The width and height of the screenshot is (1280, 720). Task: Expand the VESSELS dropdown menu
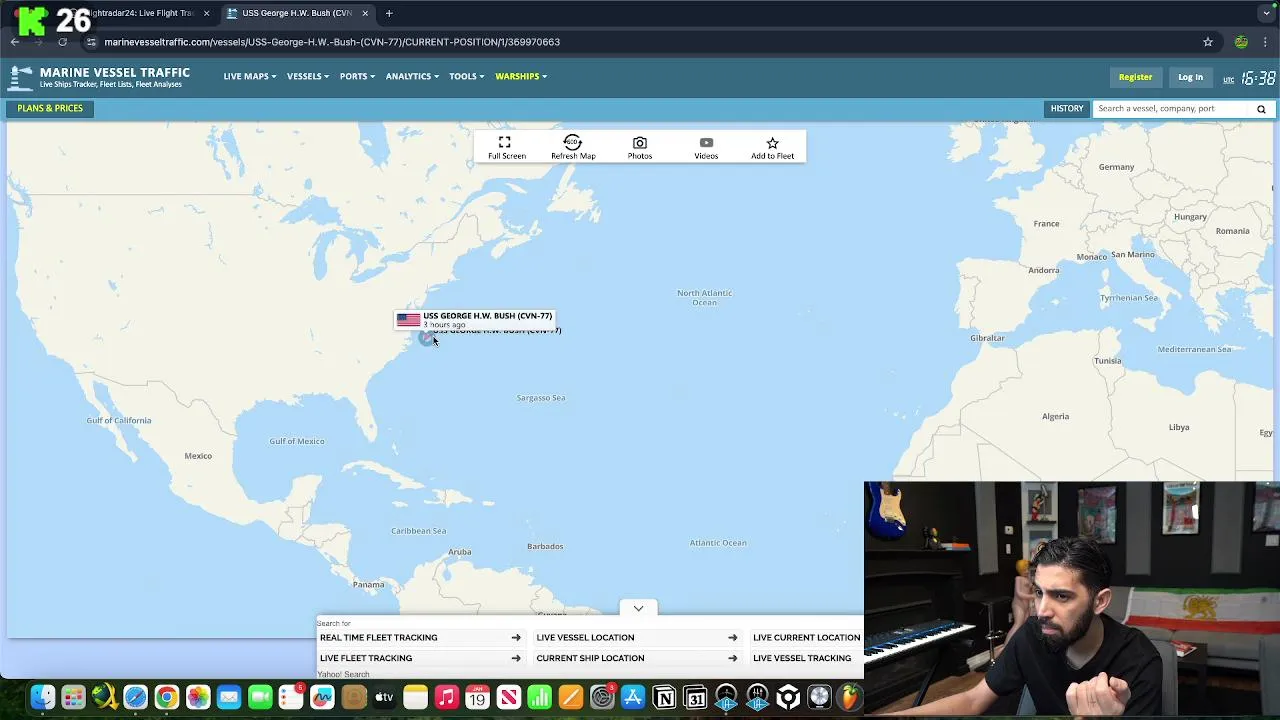pos(307,76)
